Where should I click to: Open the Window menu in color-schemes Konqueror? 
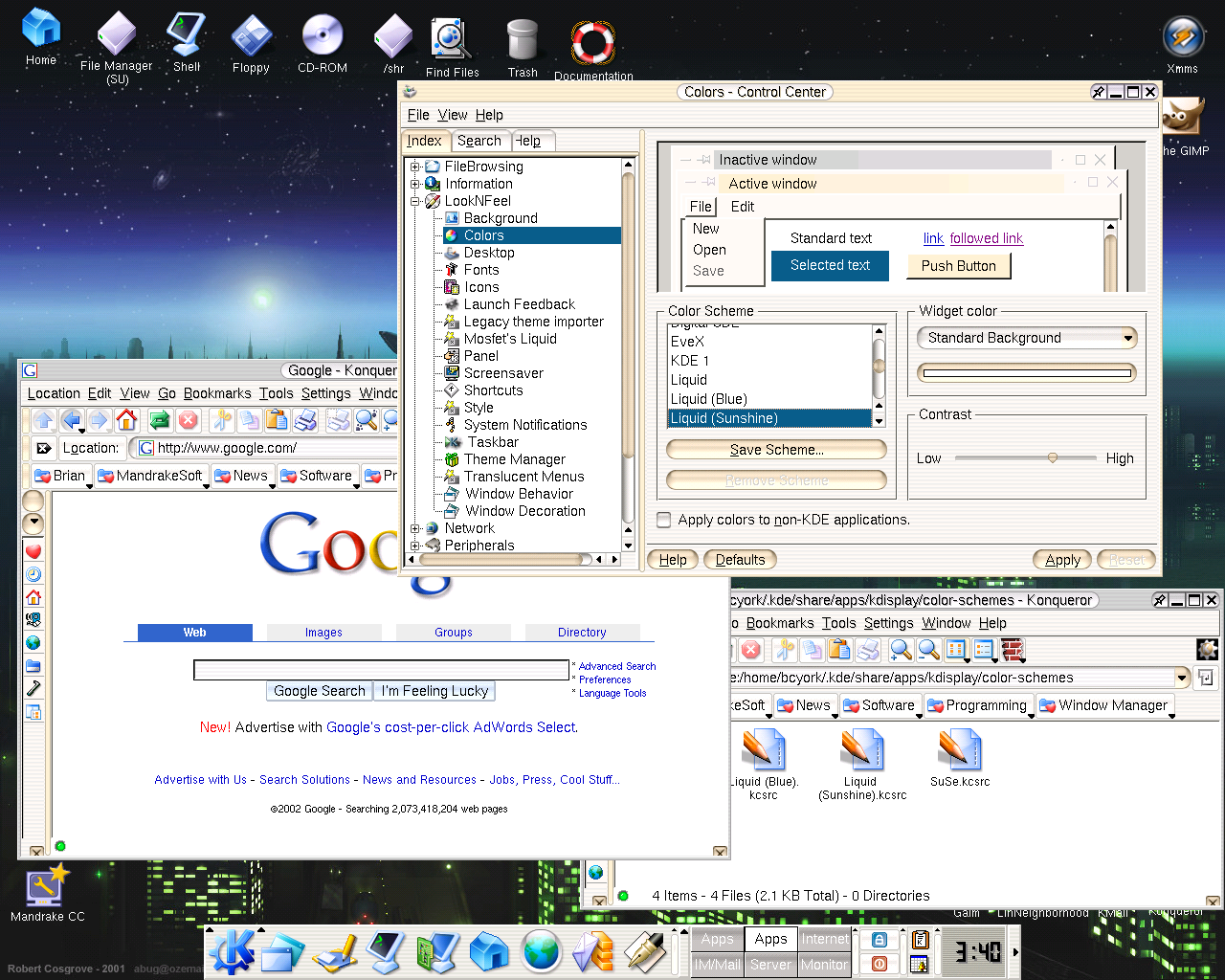tap(947, 623)
